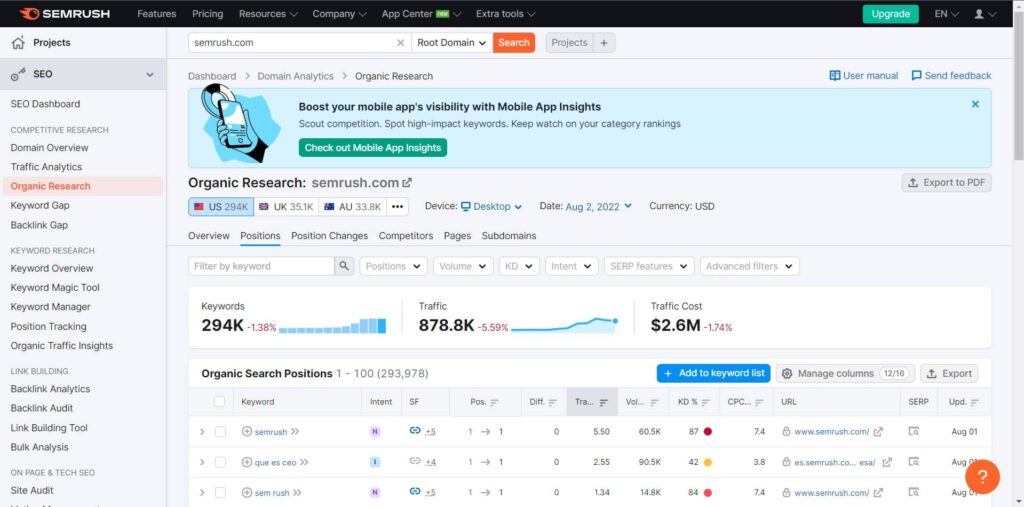Click the plus icon beside Projects

(x=603, y=42)
